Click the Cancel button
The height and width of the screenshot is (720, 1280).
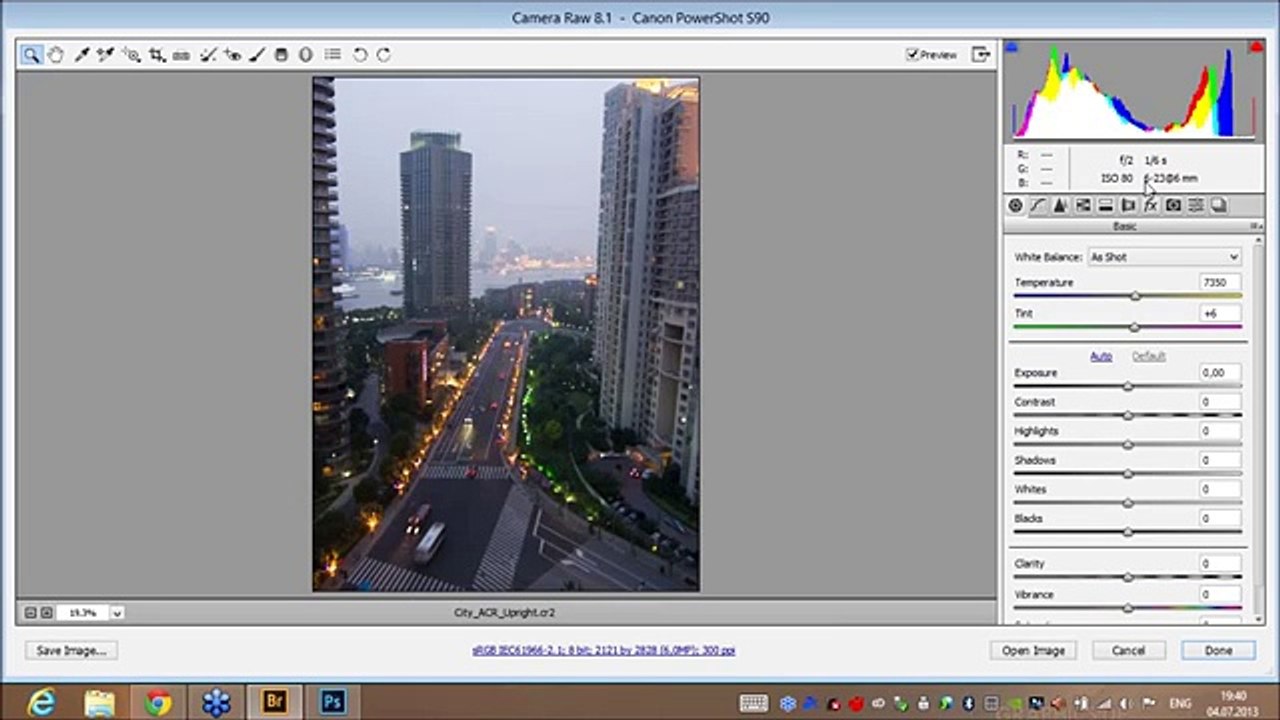[1128, 651]
